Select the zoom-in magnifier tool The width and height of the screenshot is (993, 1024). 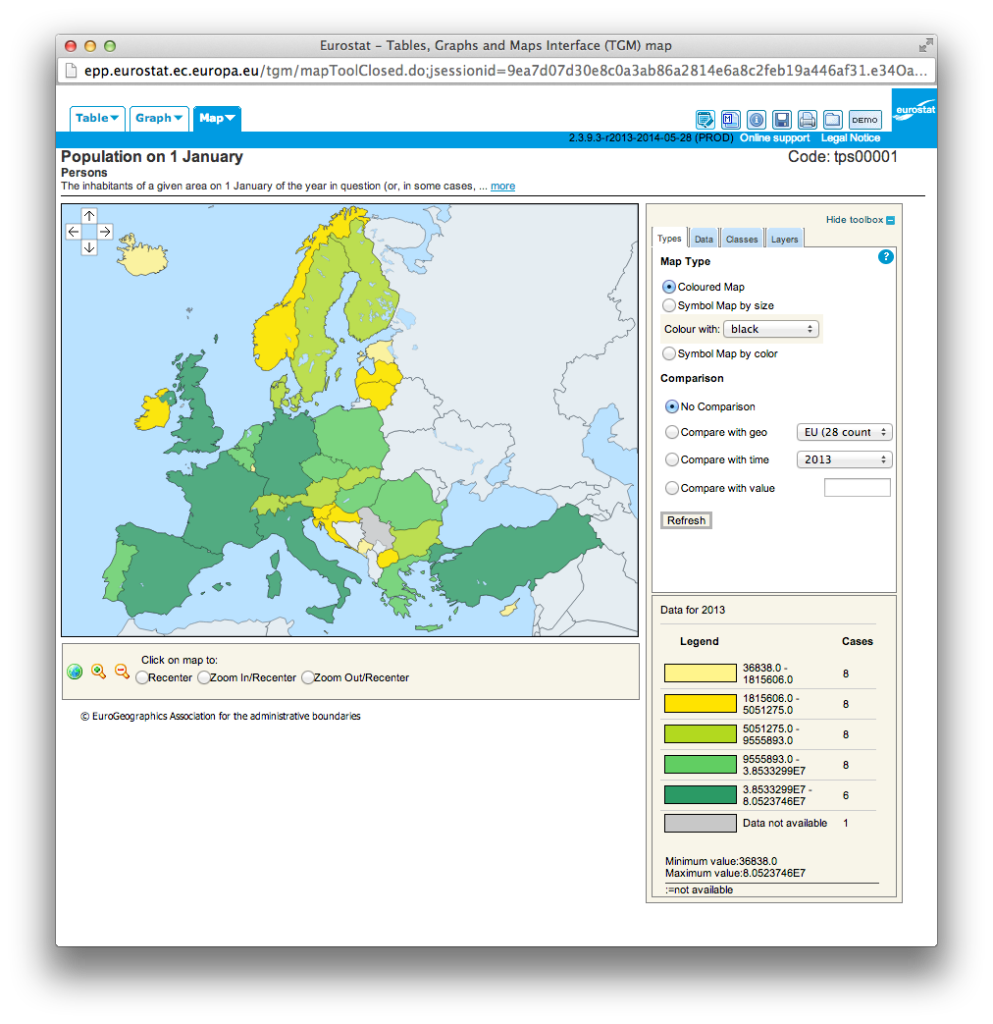coord(98,671)
